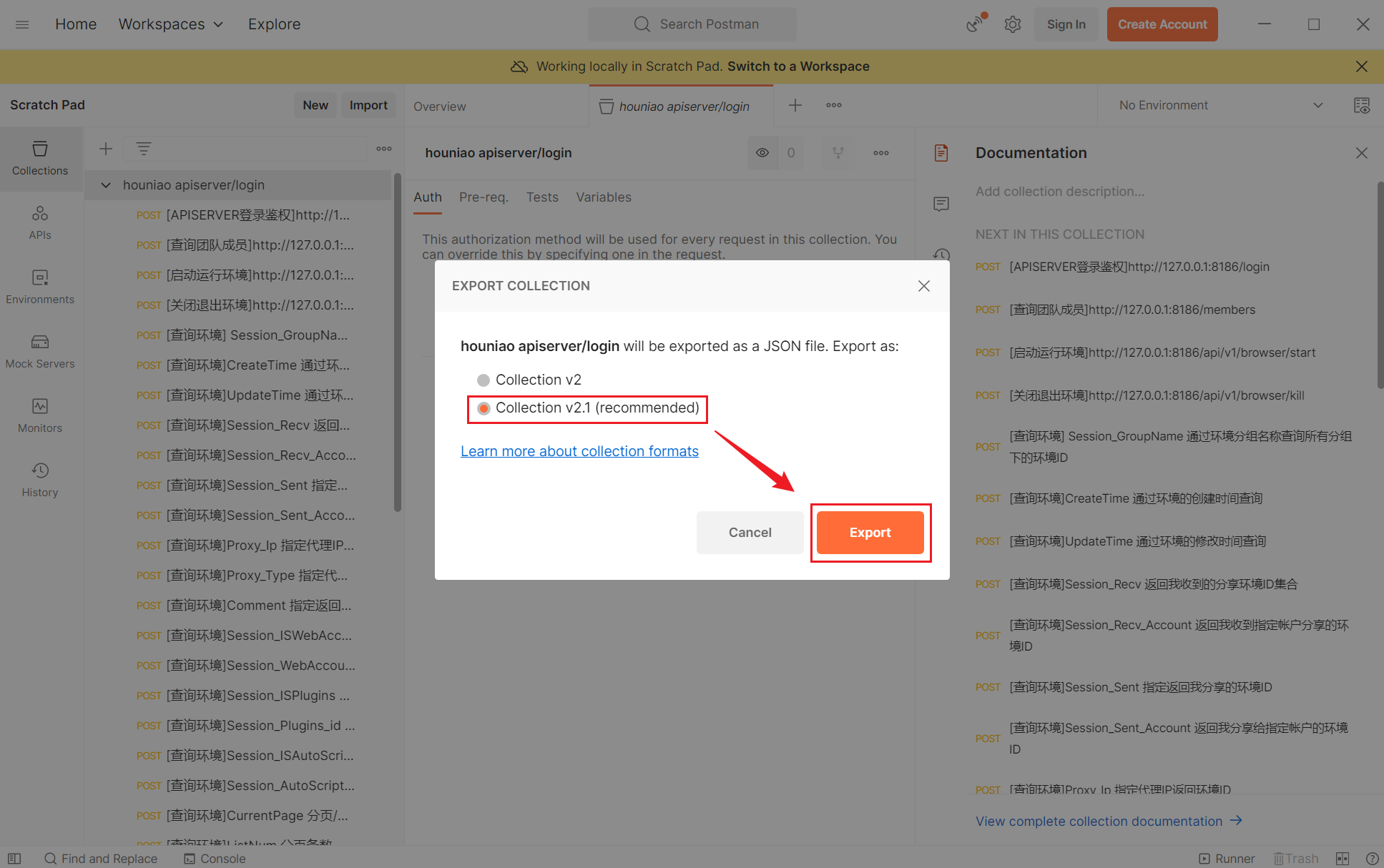Open the [APISERVER登录鉴权] request in the sidebar
Viewport: 1384px width, 868px height.
tap(242, 215)
